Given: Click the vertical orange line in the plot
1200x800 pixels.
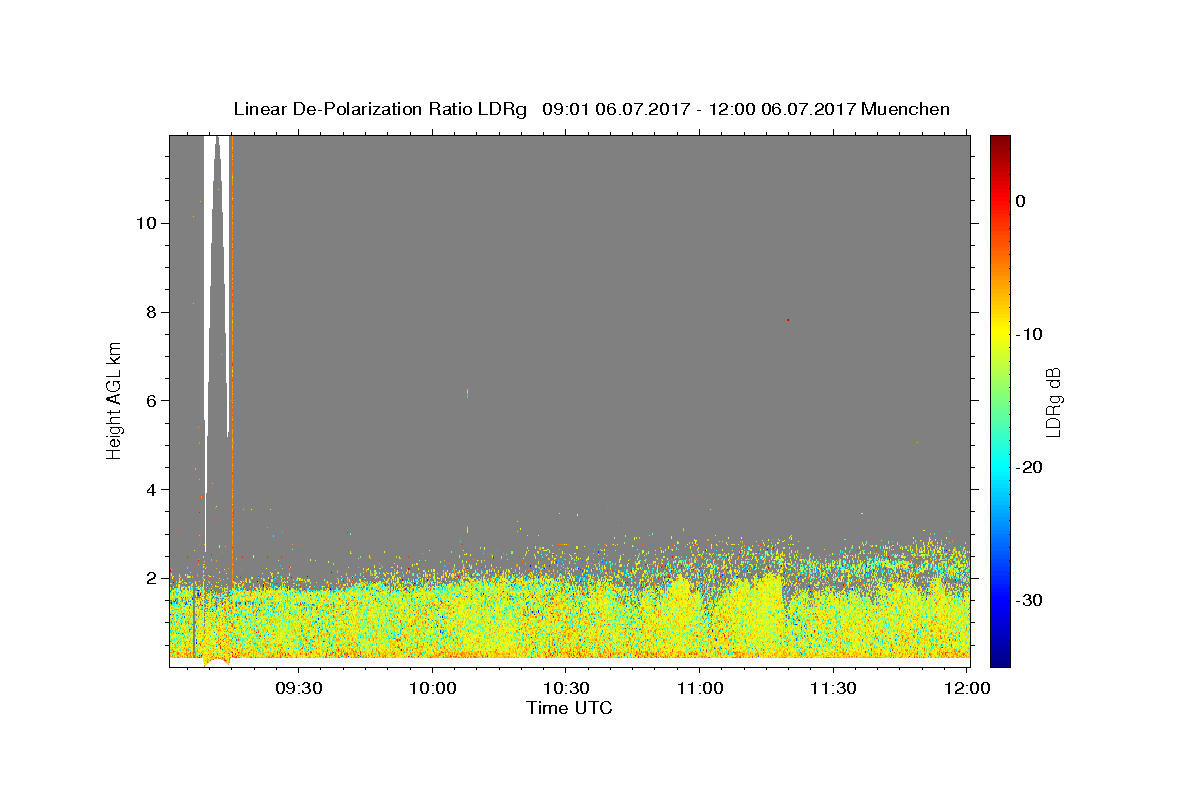Looking at the screenshot, I should pos(232,360).
